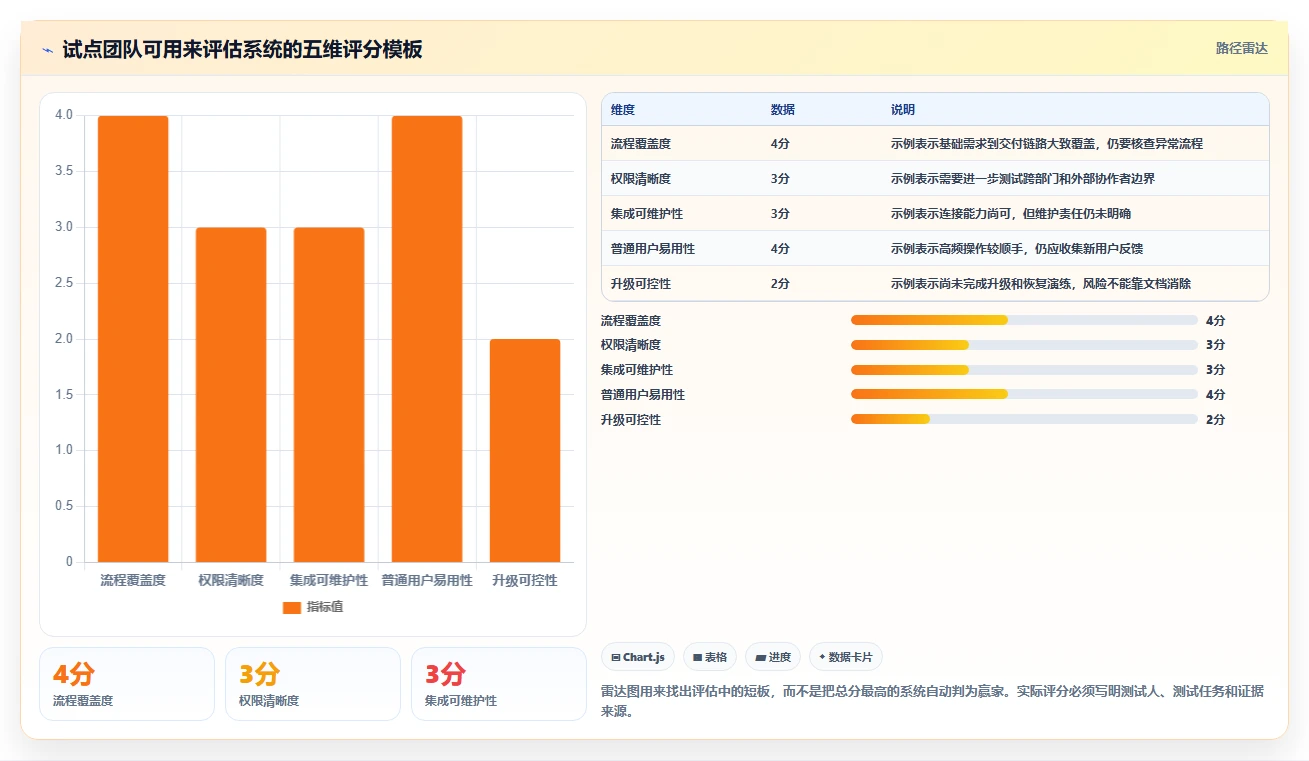Click the 普通用户易用性 bar in chart
The height and width of the screenshot is (761, 1309).
427,339
